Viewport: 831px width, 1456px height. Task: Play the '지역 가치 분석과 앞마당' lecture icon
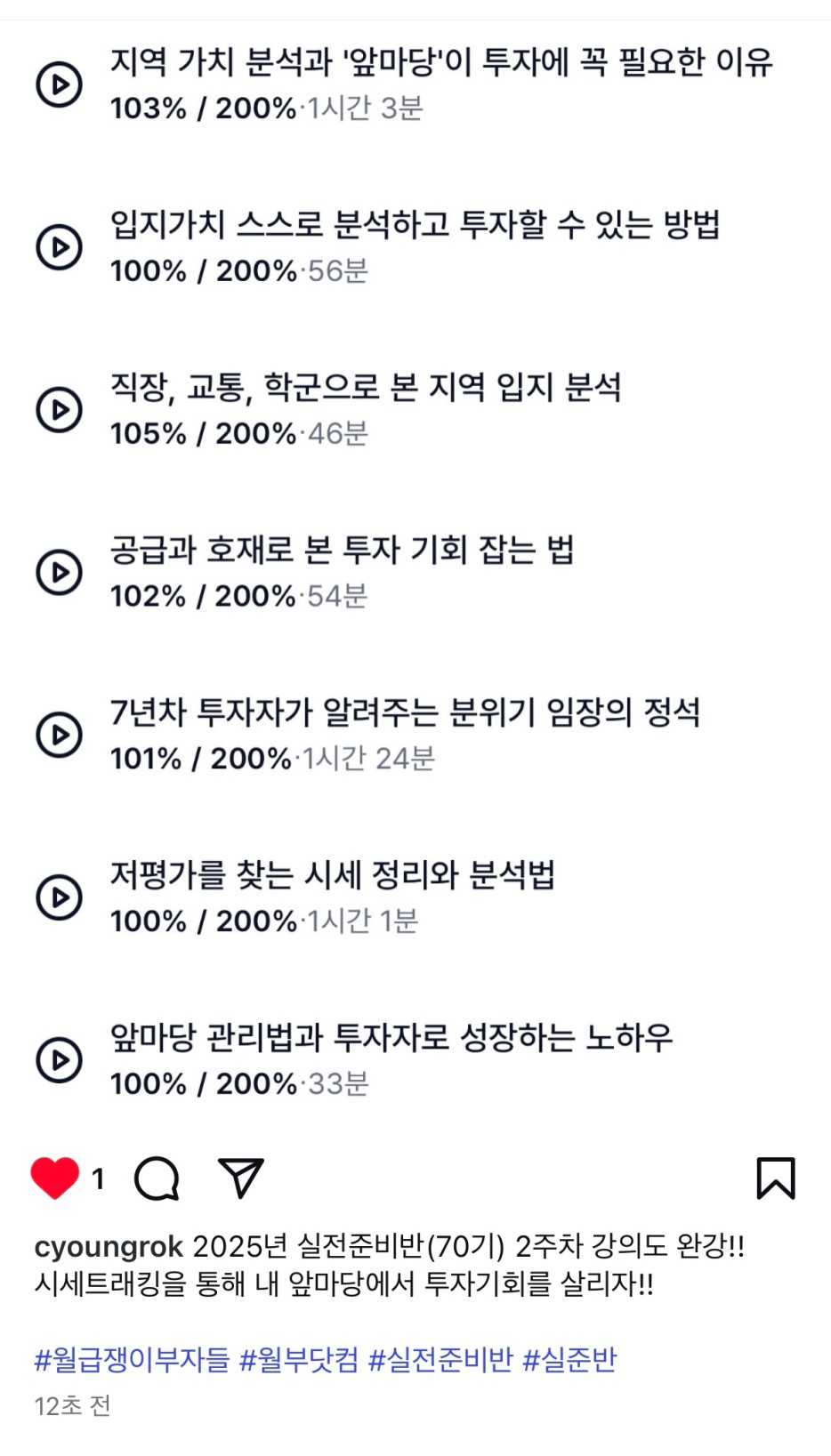click(x=59, y=84)
